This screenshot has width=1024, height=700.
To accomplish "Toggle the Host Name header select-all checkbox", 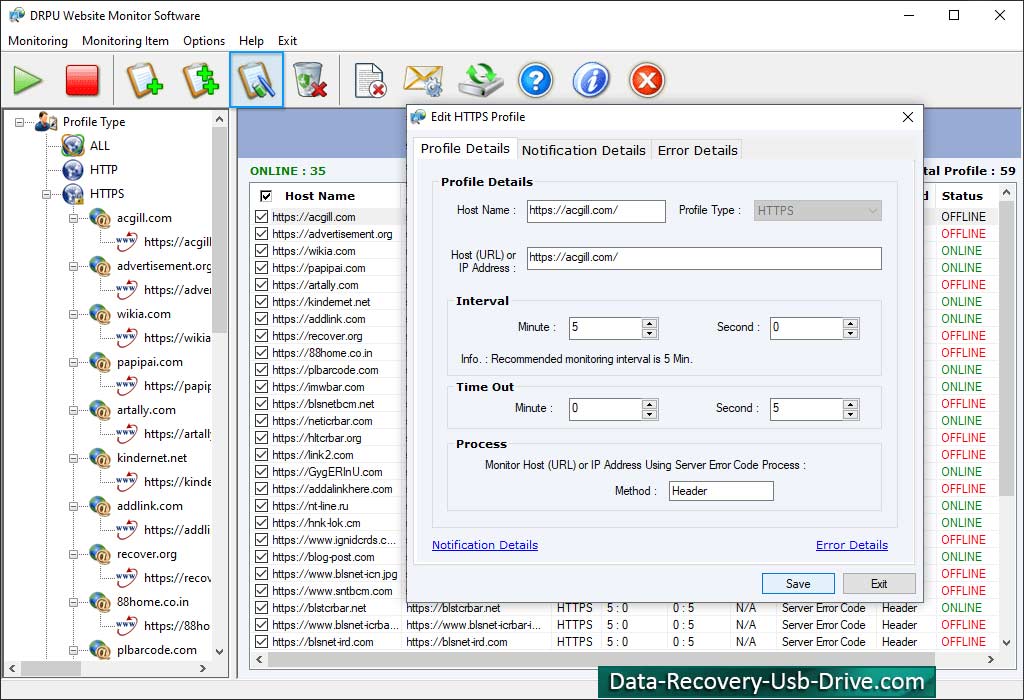I will tap(266, 196).
